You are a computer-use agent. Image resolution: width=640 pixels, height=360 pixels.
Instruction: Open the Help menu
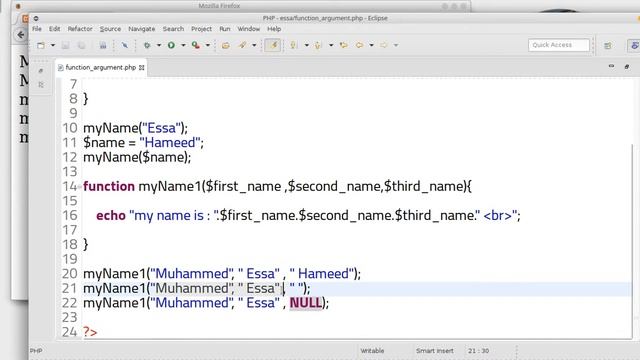tap(274, 29)
